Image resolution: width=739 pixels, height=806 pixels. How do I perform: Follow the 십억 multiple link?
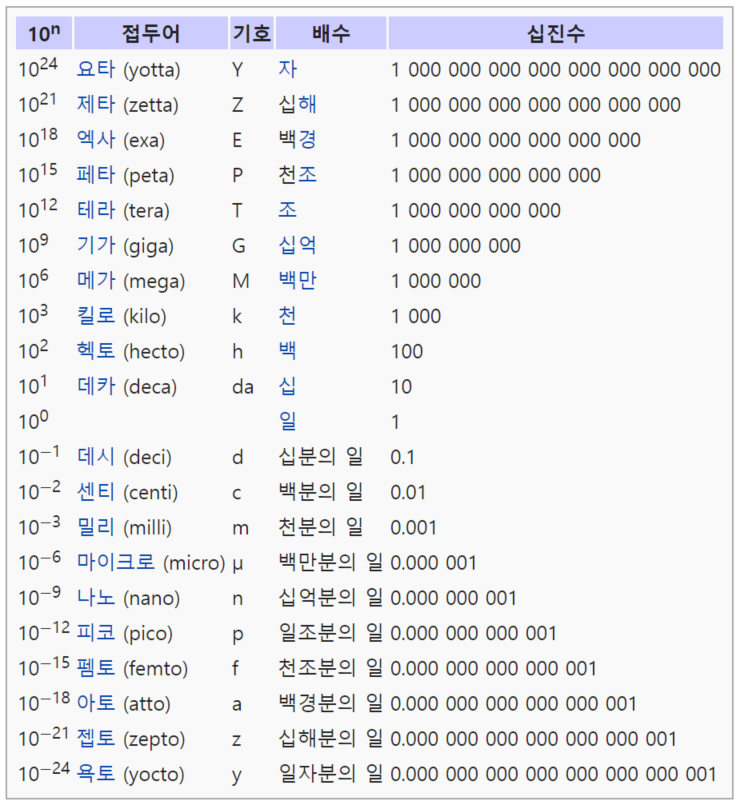(x=298, y=245)
